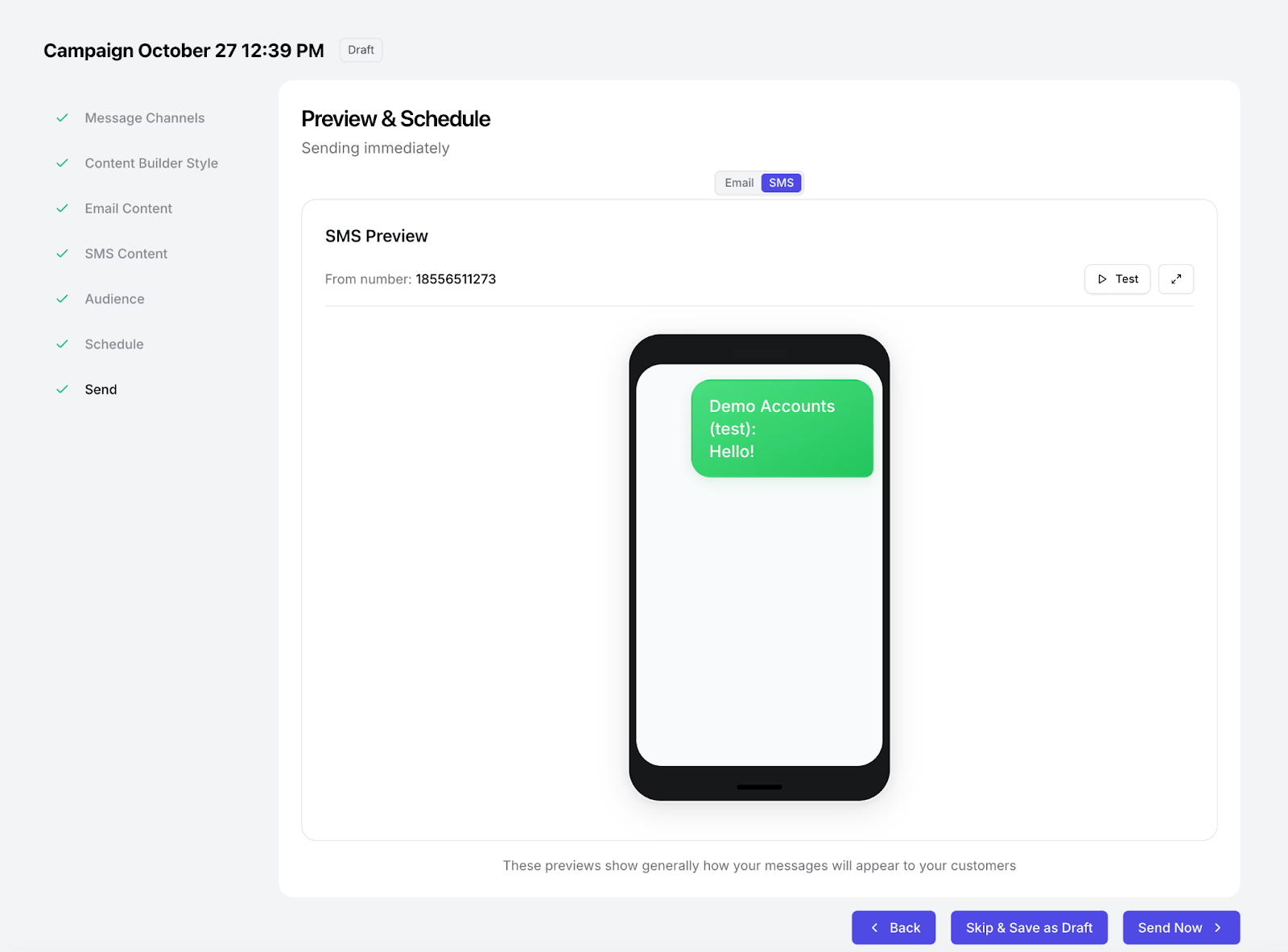1288x952 pixels.
Task: Open the SMS Content step
Action: click(126, 253)
